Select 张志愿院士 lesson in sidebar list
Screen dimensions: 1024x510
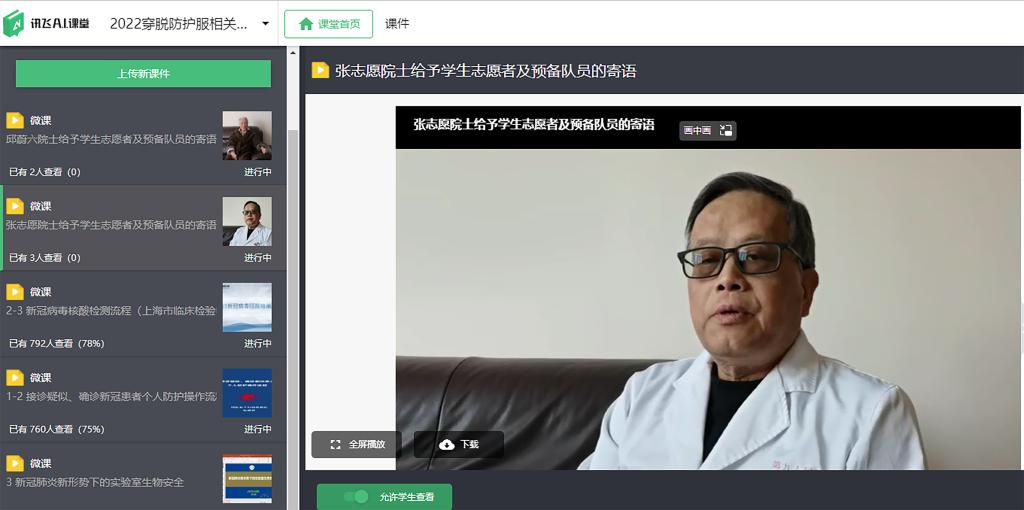111,226
